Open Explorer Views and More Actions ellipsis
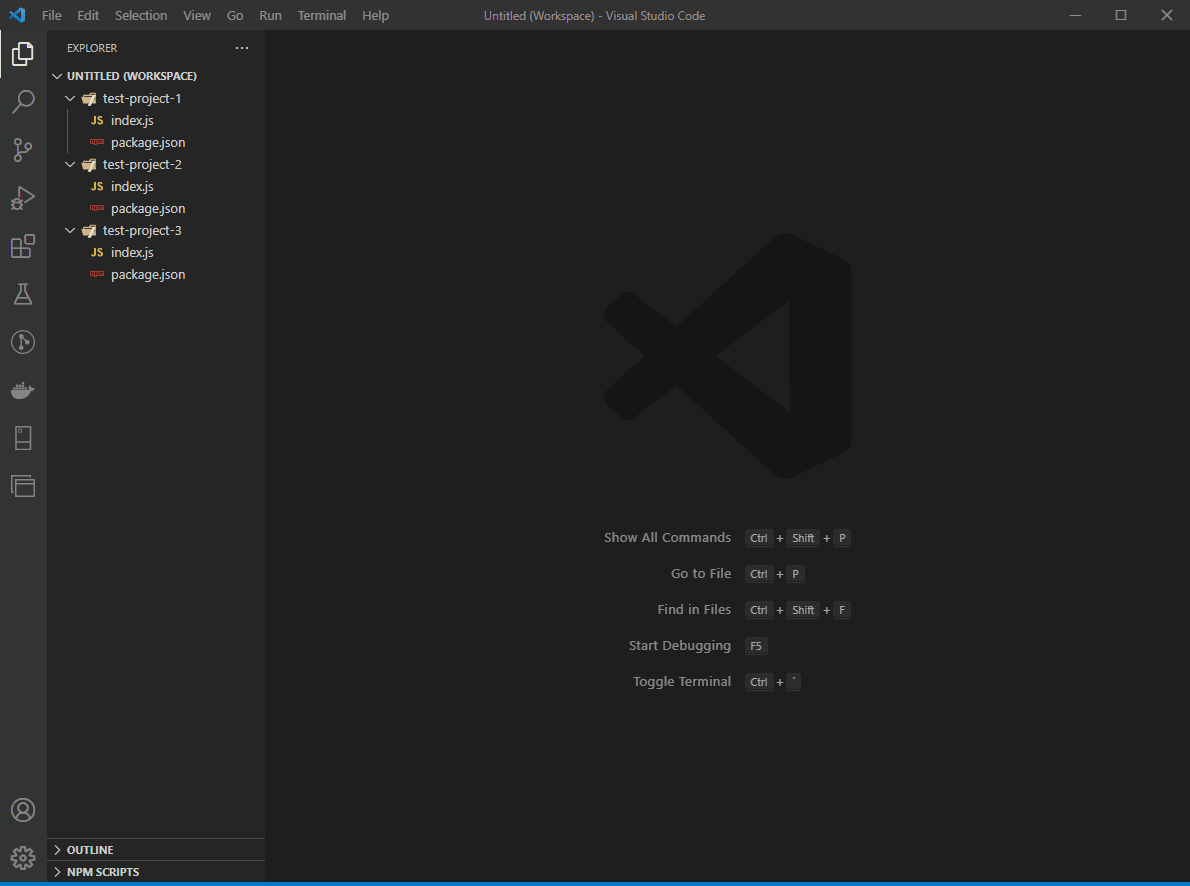The width and height of the screenshot is (1190, 886). pos(242,48)
